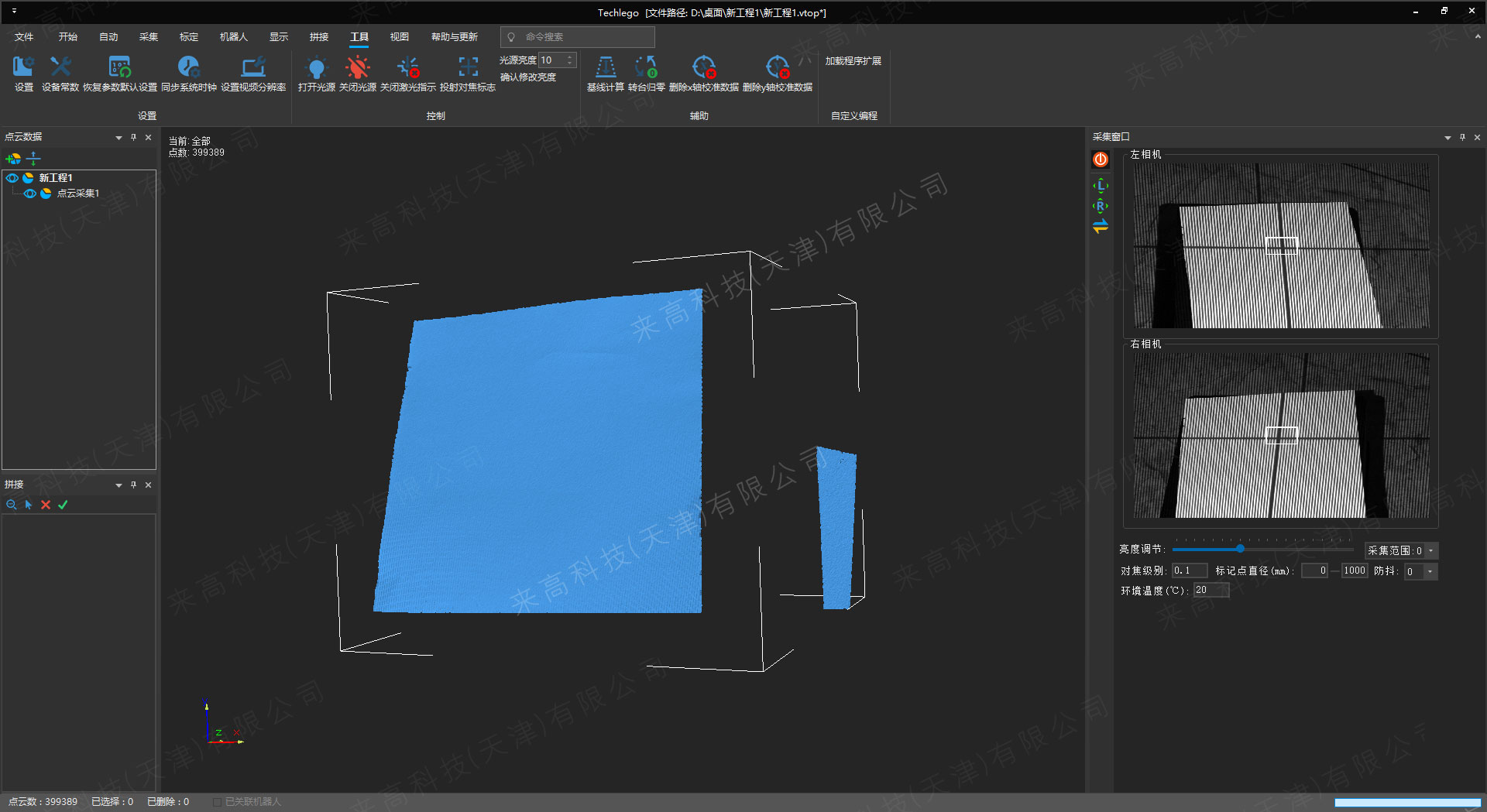Click the orange power button in 采集窗口
Image resolution: width=1487 pixels, height=812 pixels.
(1101, 159)
